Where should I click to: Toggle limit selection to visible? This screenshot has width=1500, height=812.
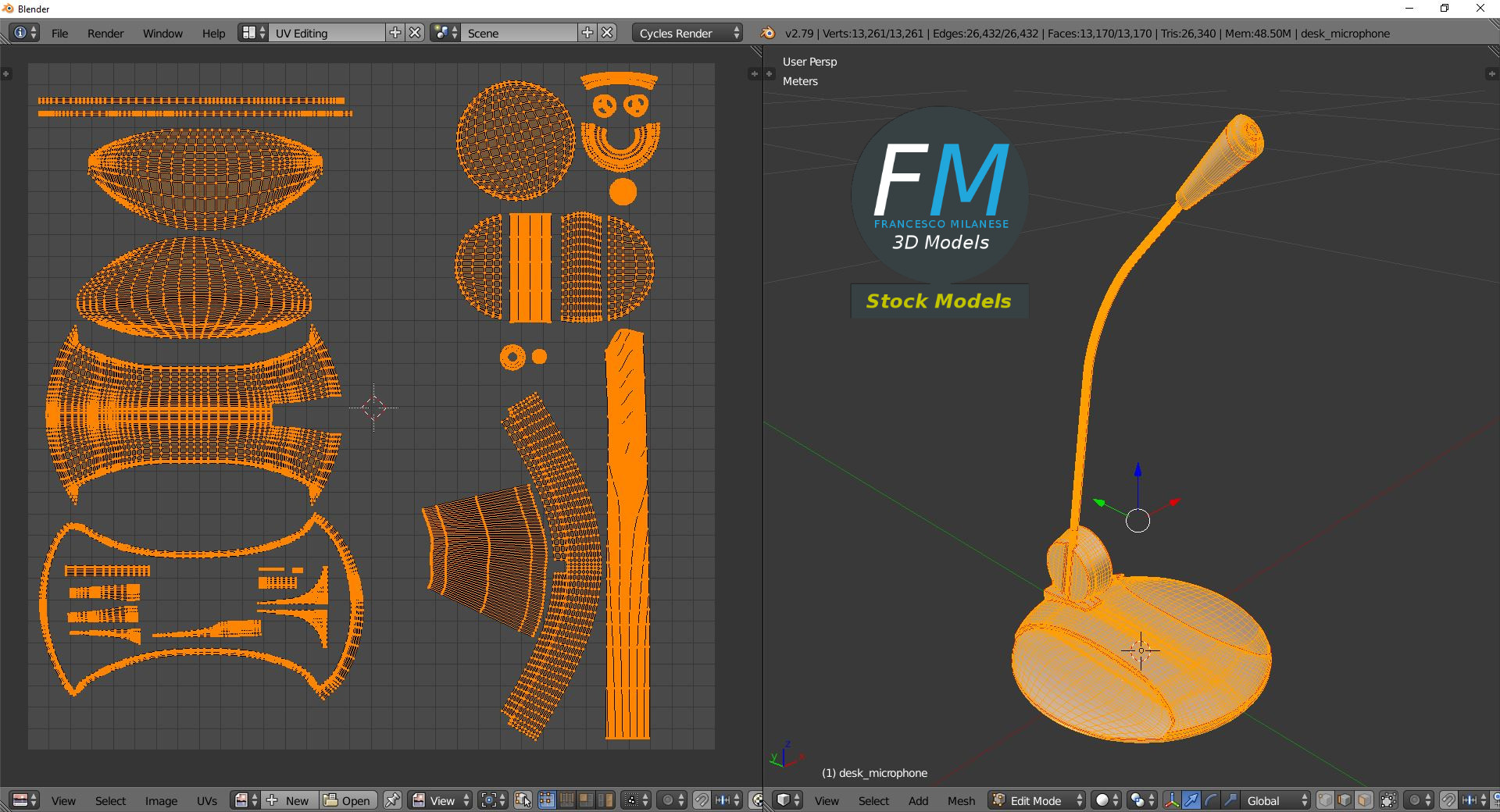(x=1388, y=800)
